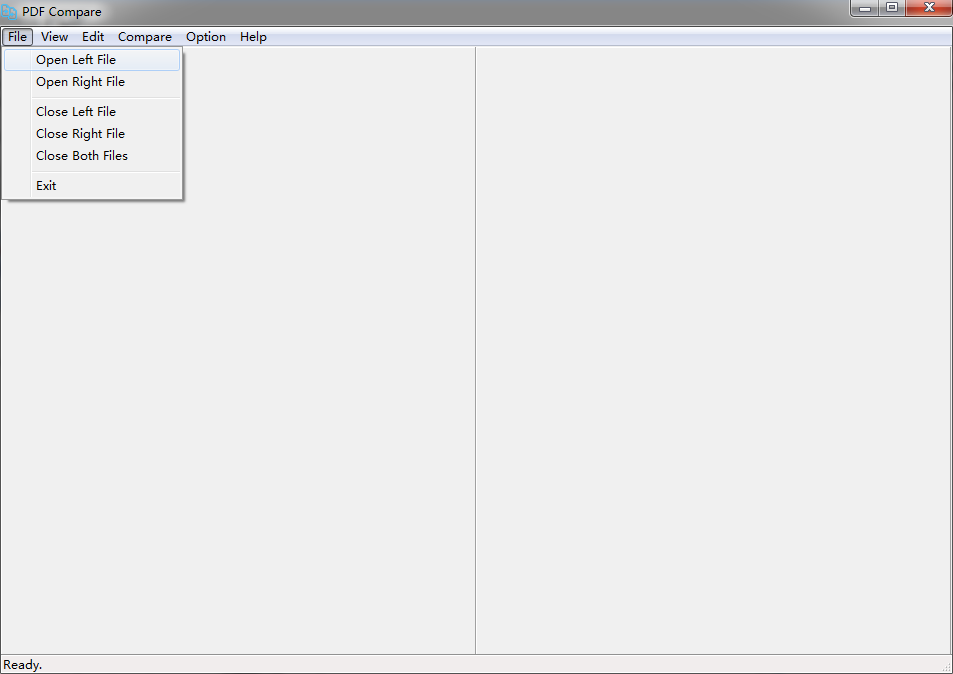Click Exit in the File menu
953x674 pixels.
click(x=92, y=185)
